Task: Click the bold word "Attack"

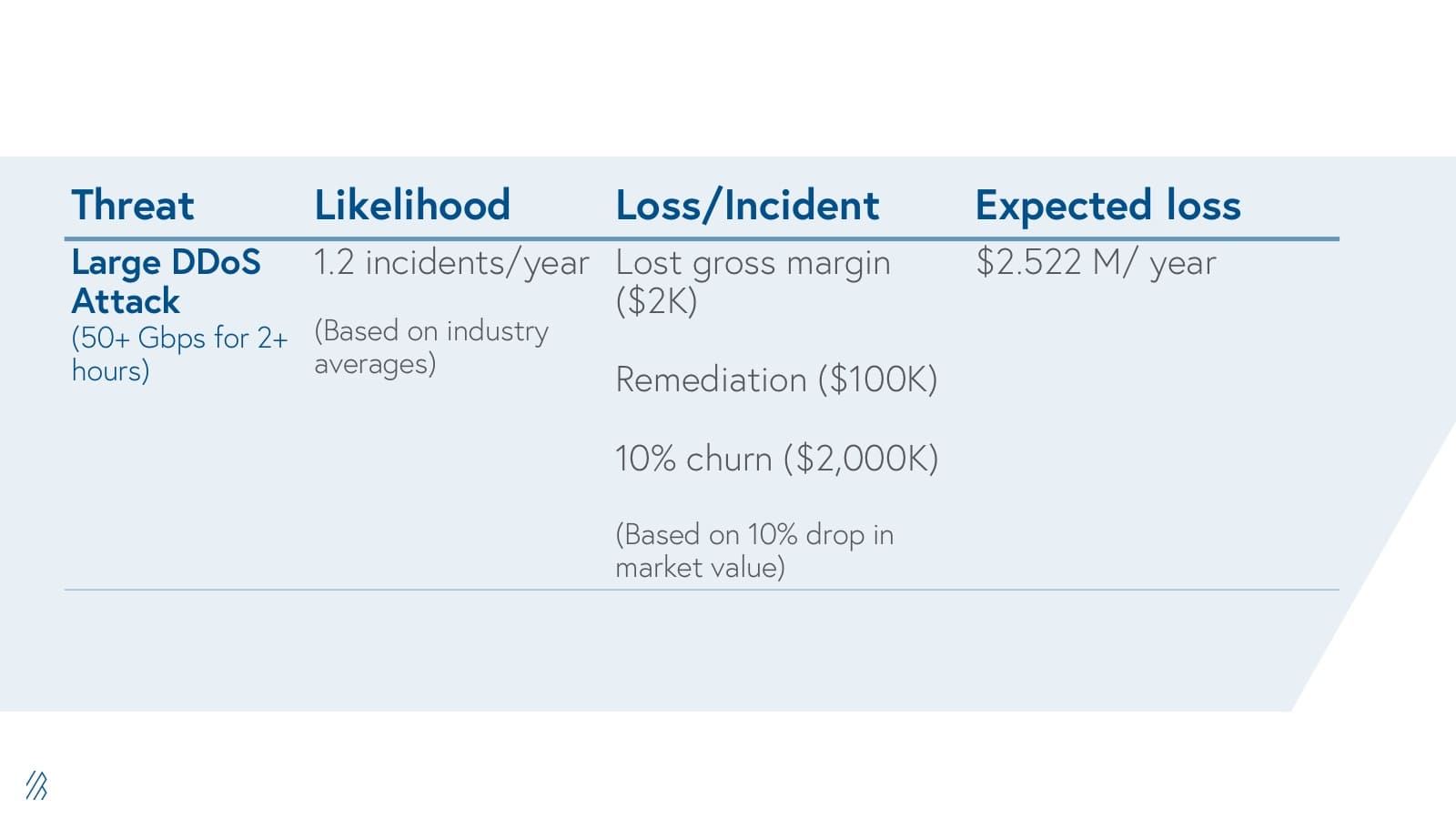Action: click(126, 301)
